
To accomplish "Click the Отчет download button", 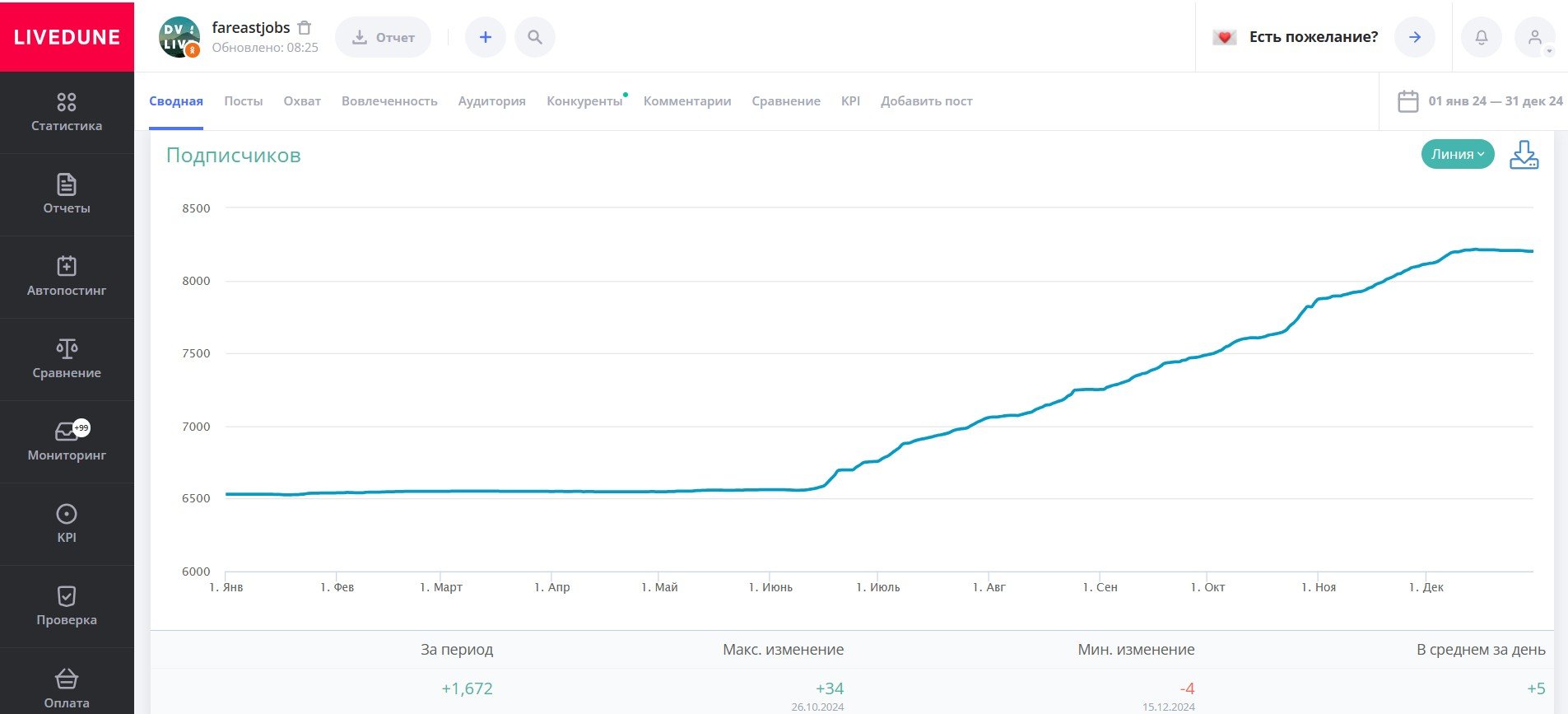I will coord(383,37).
